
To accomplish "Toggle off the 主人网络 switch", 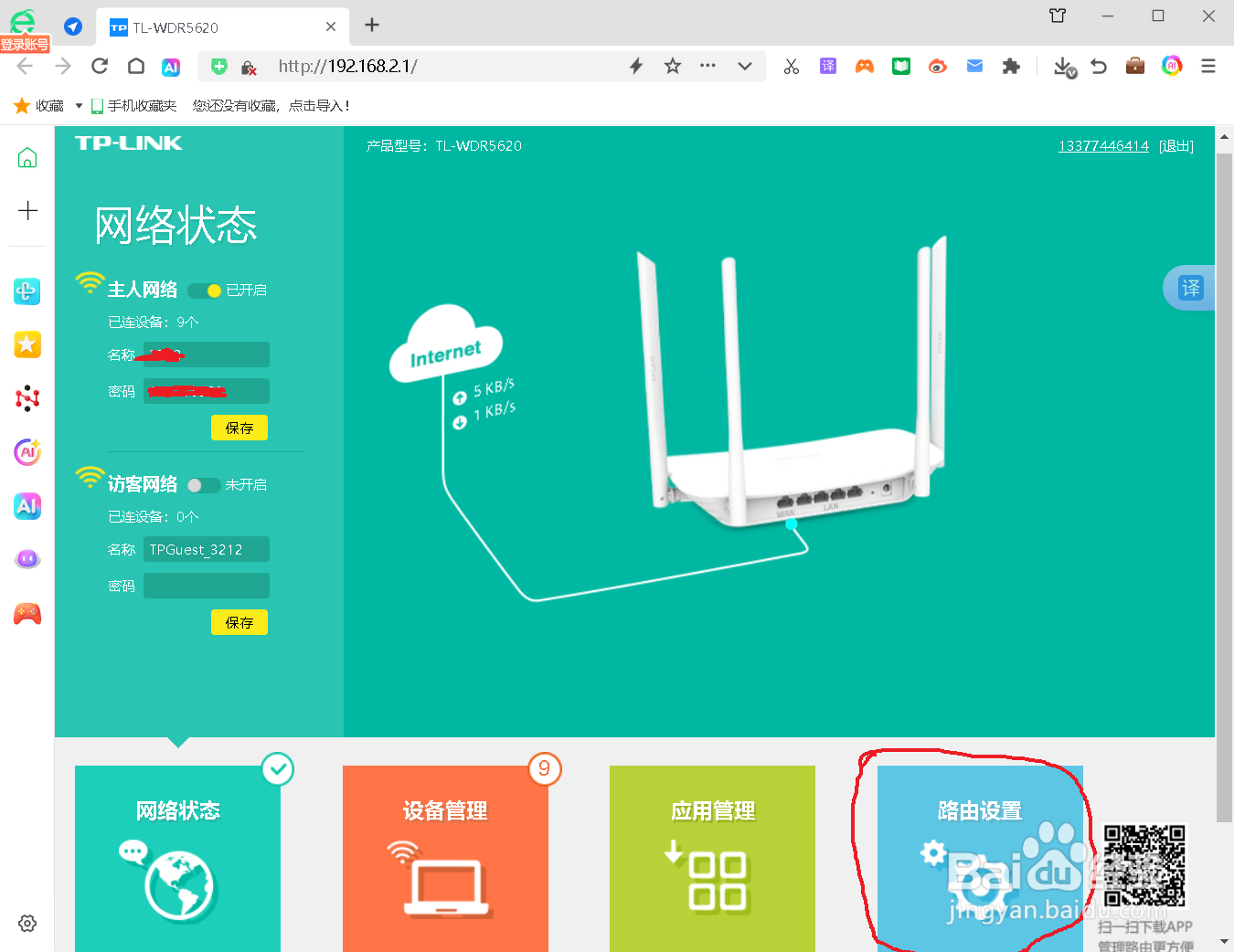I will pyautogui.click(x=203, y=290).
